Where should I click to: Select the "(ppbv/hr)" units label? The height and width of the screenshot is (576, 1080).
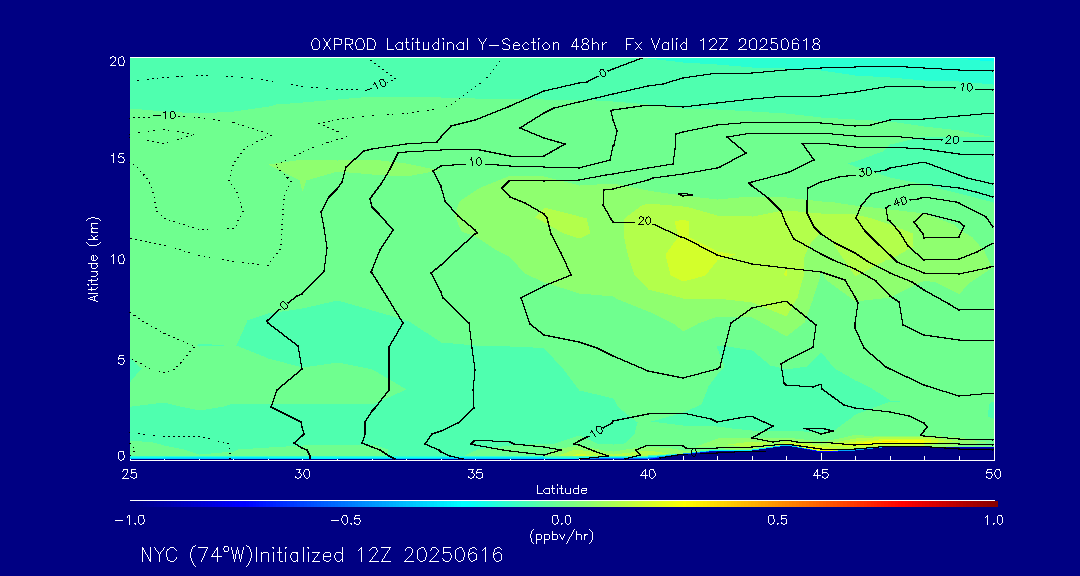click(x=561, y=535)
